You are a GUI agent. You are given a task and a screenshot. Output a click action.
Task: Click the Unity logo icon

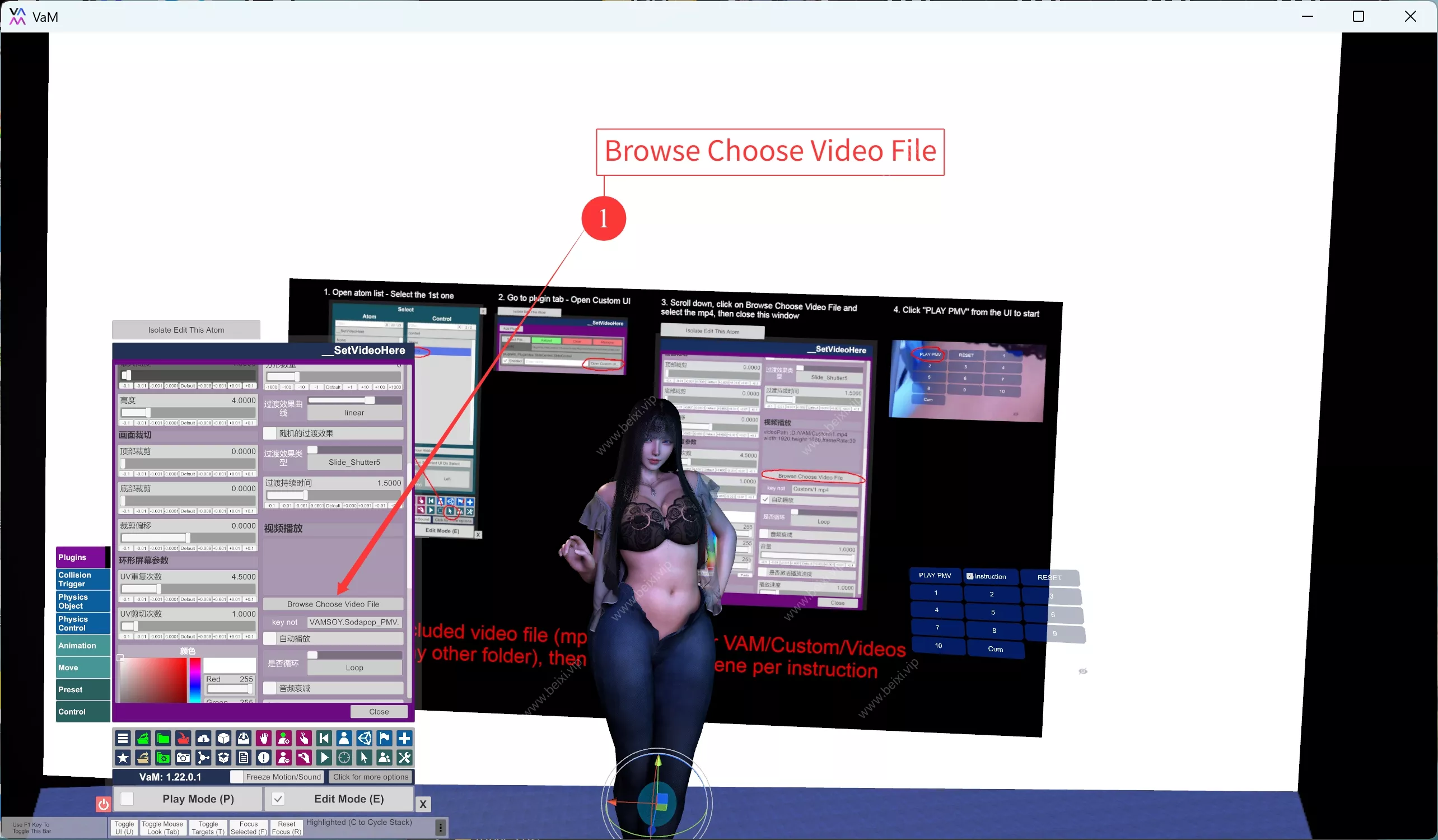[364, 739]
